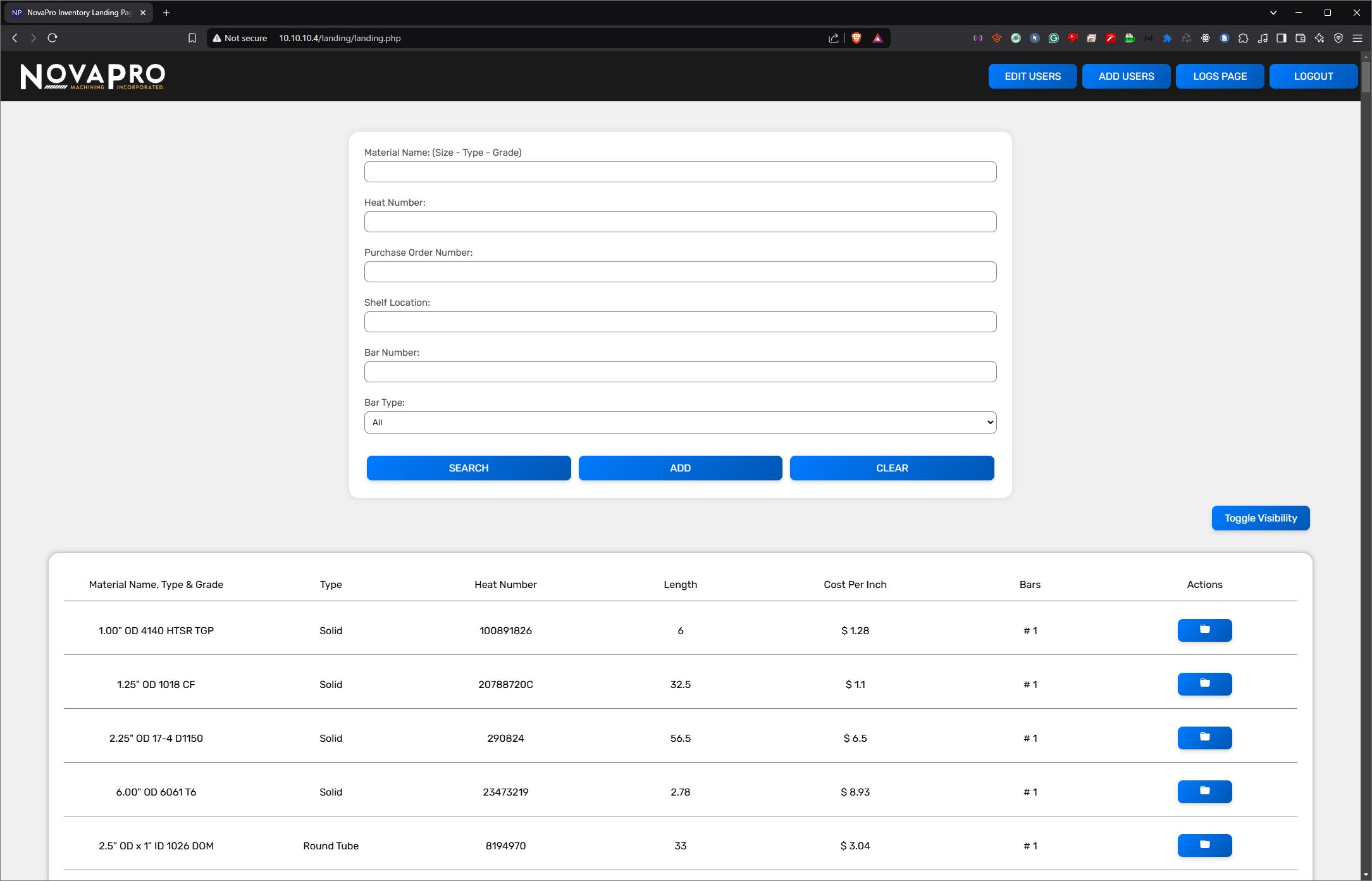Toggle the shield privacy extension
This screenshot has height=881, width=1372.
[x=1338, y=38]
